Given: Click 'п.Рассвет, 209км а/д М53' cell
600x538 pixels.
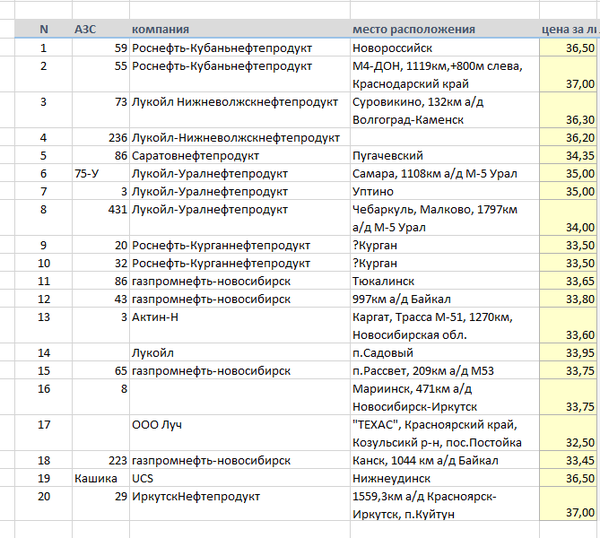Looking at the screenshot, I should (x=445, y=370).
